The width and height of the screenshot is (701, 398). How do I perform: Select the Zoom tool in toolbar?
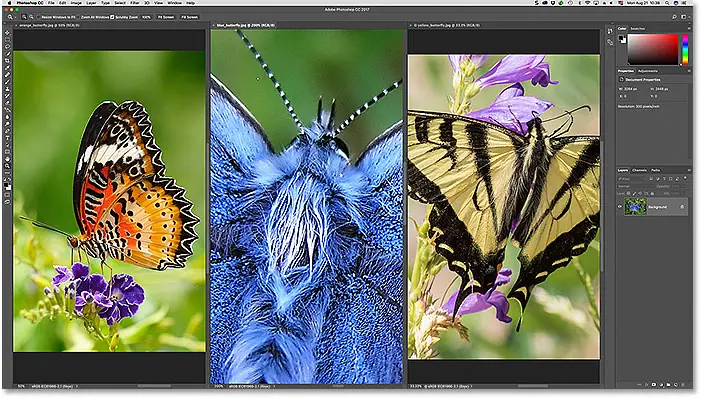8,166
